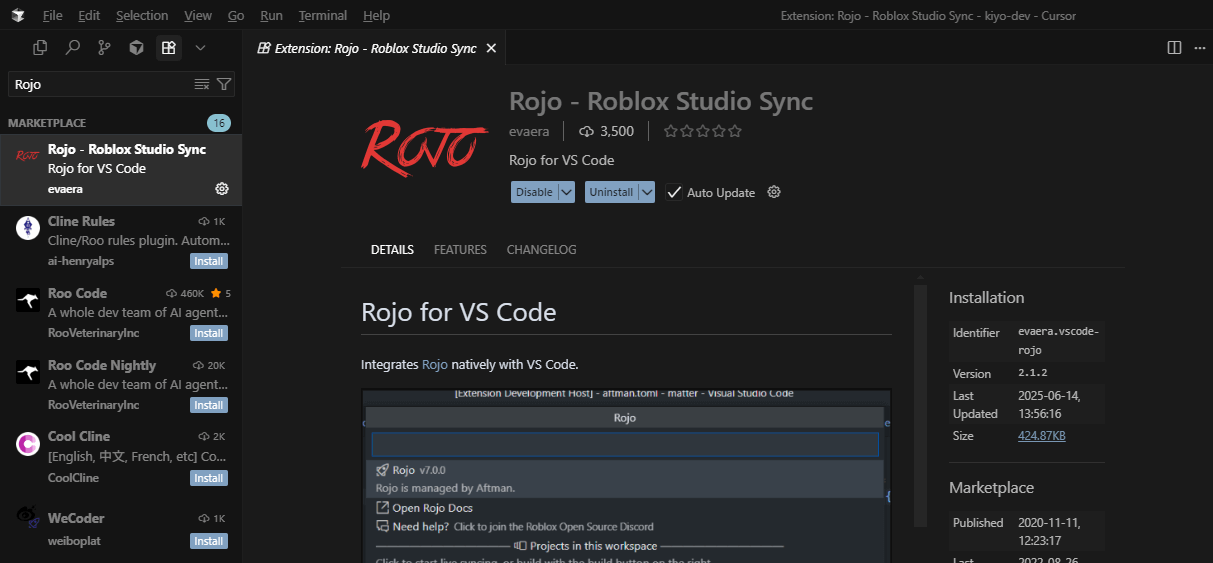
Task: Clear extensions search results icon
Action: click(x=202, y=85)
